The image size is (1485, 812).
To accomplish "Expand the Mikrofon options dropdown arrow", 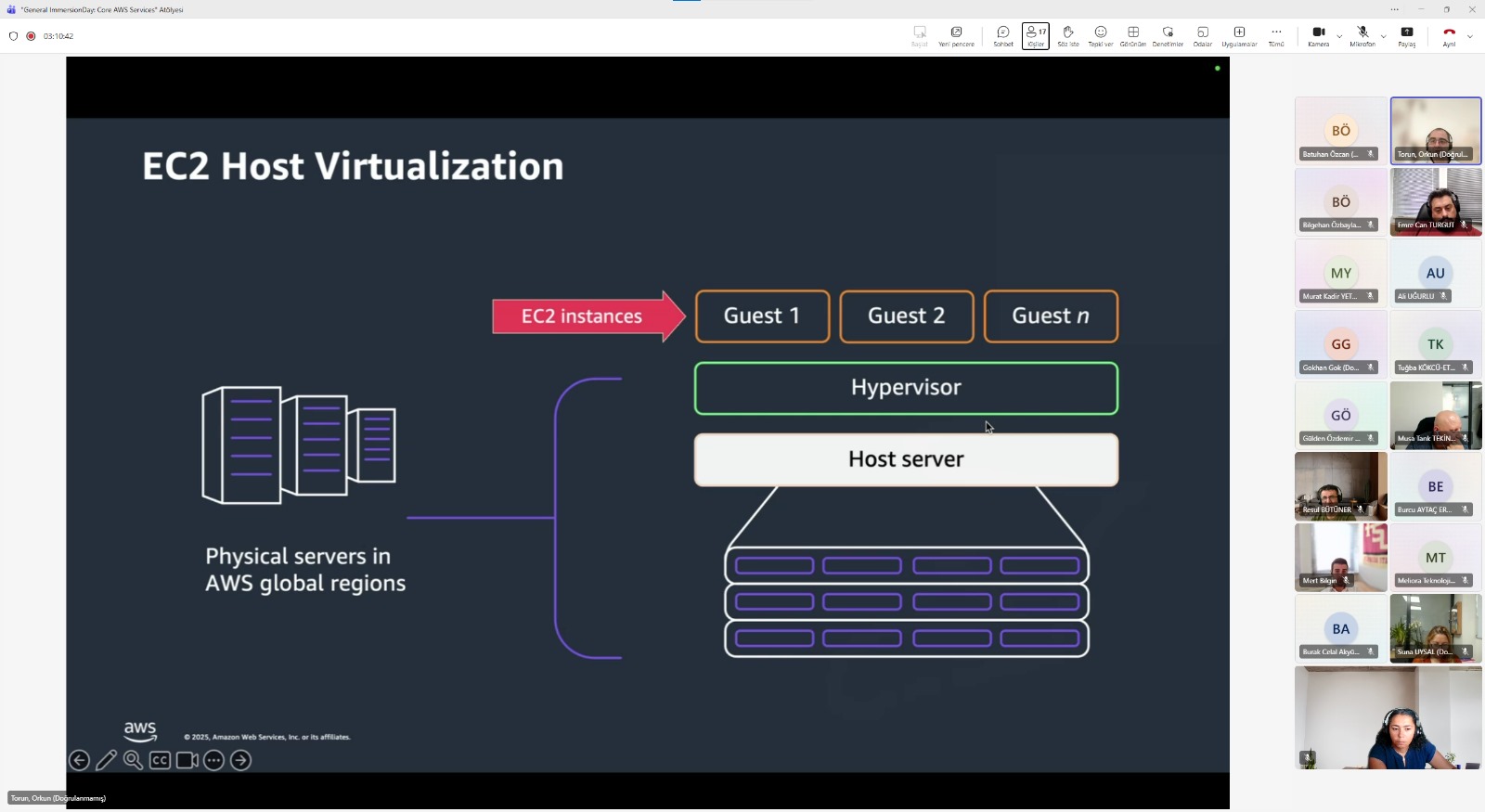I will coord(1384,36).
